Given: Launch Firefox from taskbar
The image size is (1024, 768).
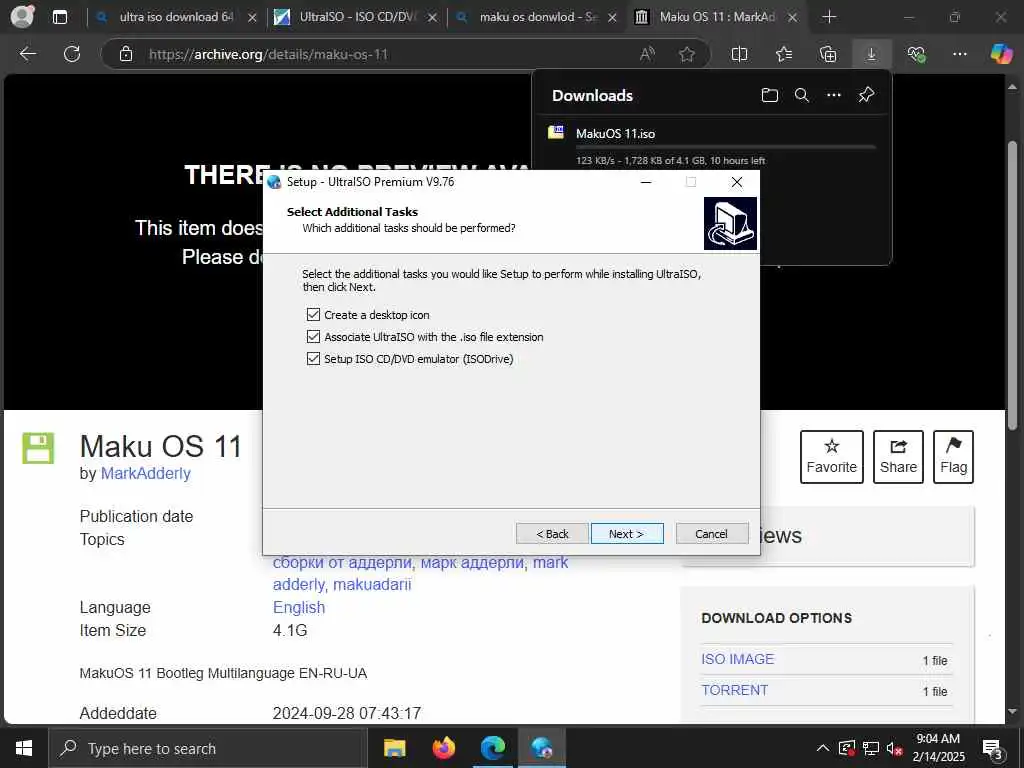Looking at the screenshot, I should point(444,748).
